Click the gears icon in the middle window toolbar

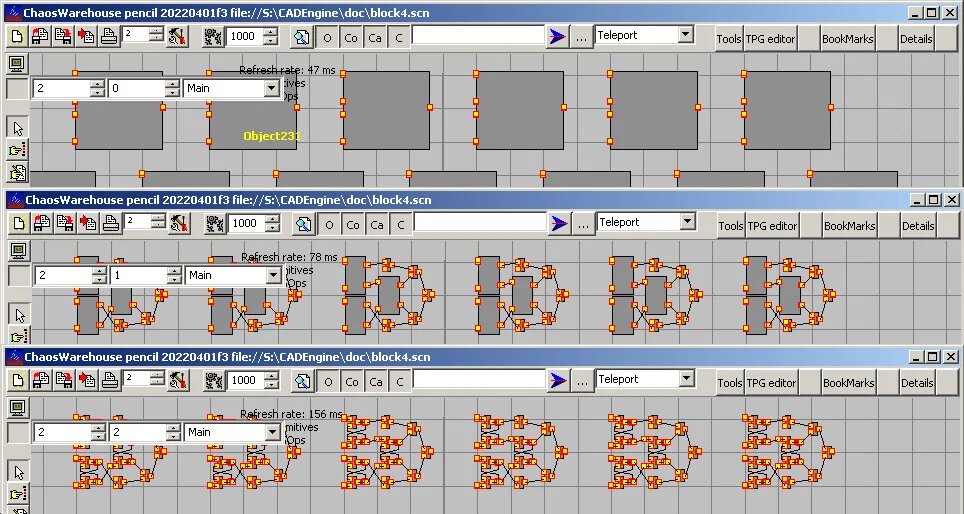(215, 224)
